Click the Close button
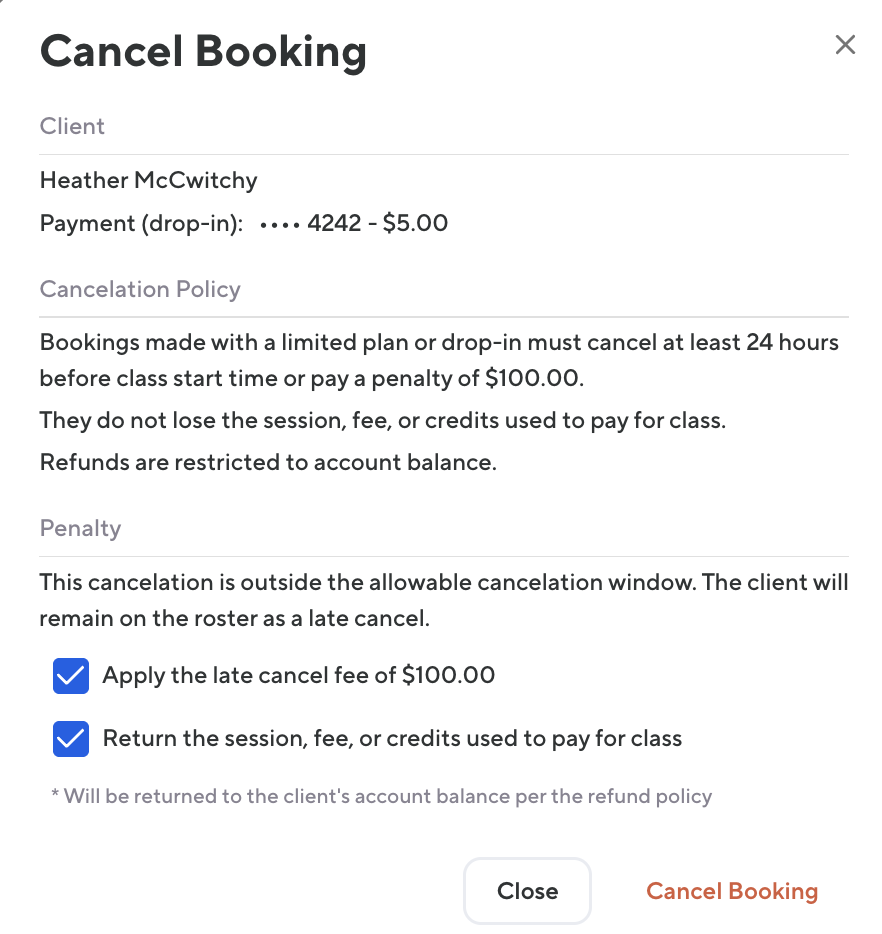The width and height of the screenshot is (882, 934). [527, 891]
